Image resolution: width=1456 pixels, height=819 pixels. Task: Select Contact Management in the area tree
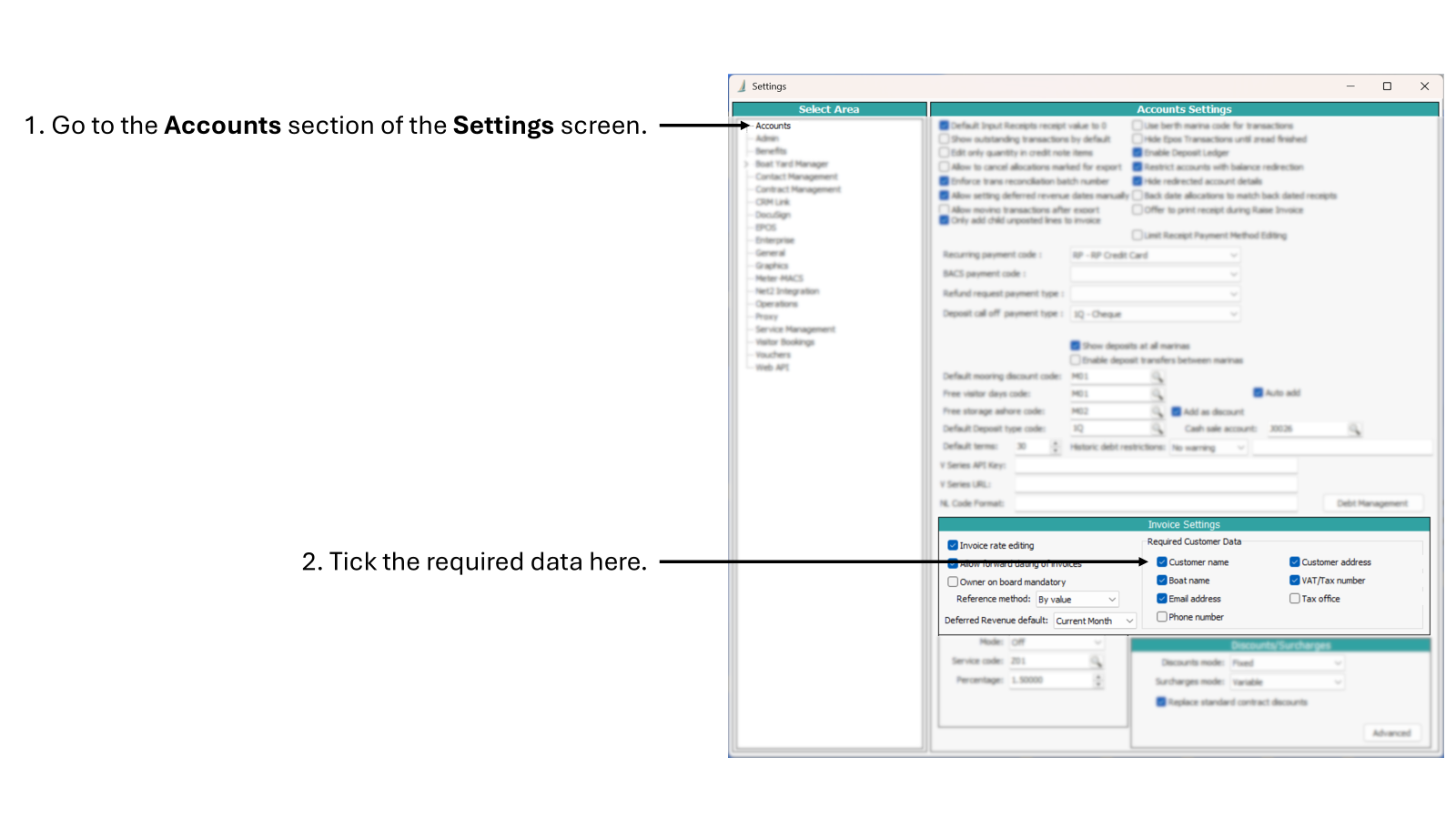[796, 177]
